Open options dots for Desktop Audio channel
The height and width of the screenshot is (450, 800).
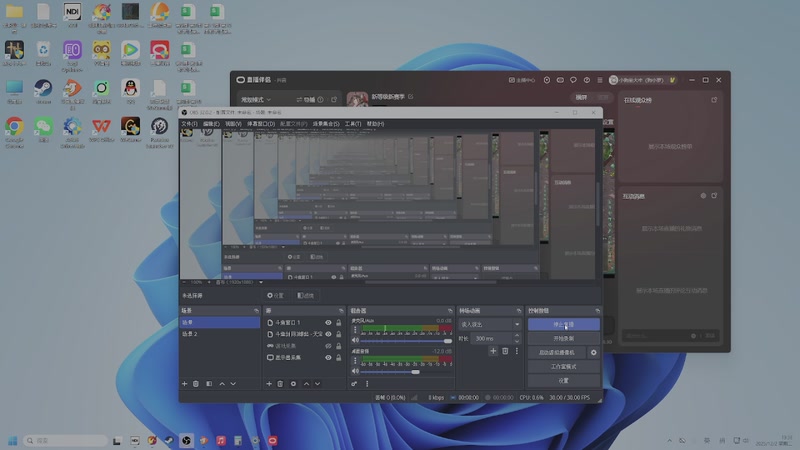click(x=355, y=361)
